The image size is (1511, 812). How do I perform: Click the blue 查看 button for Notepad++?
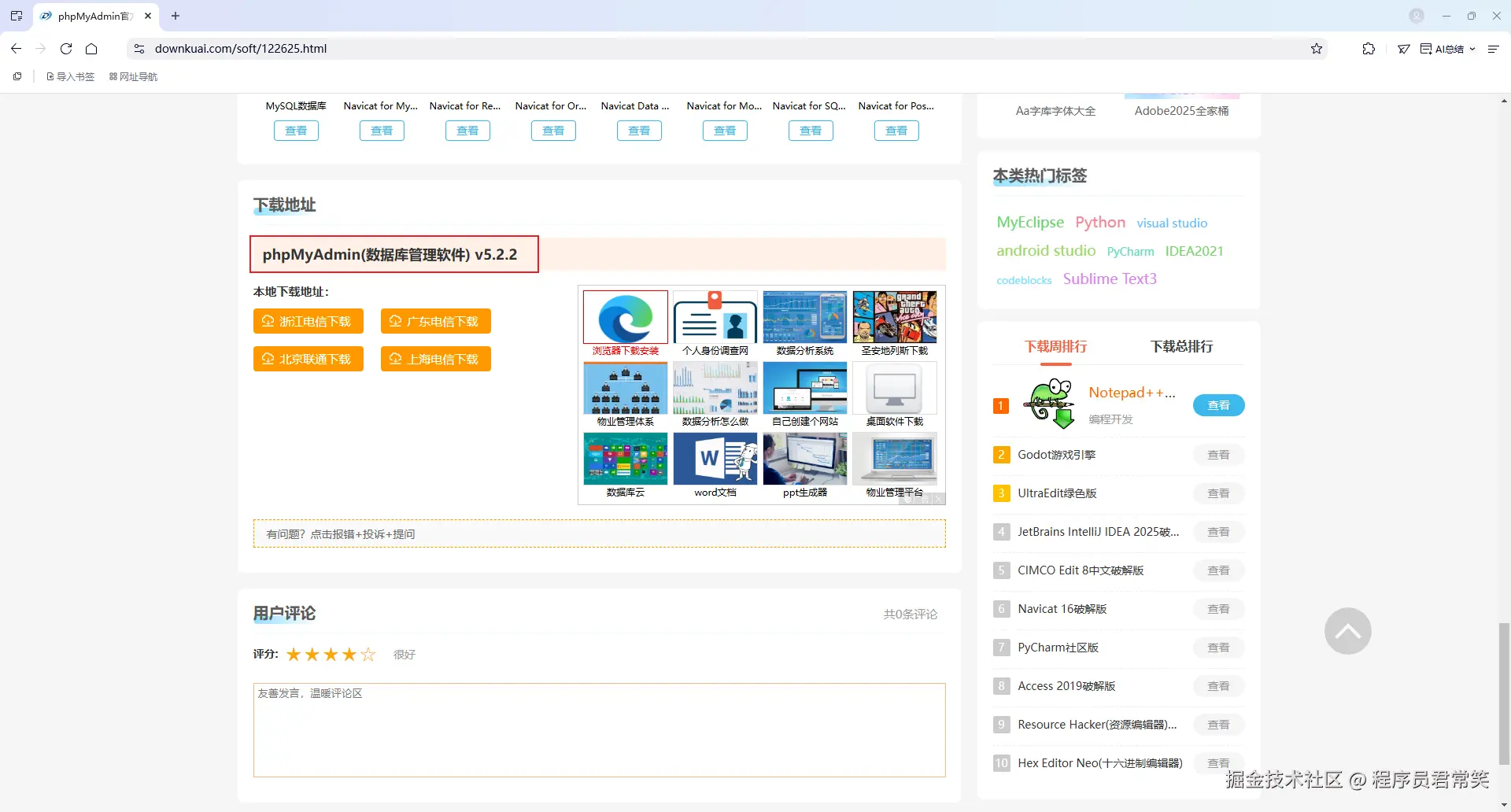pyautogui.click(x=1218, y=405)
